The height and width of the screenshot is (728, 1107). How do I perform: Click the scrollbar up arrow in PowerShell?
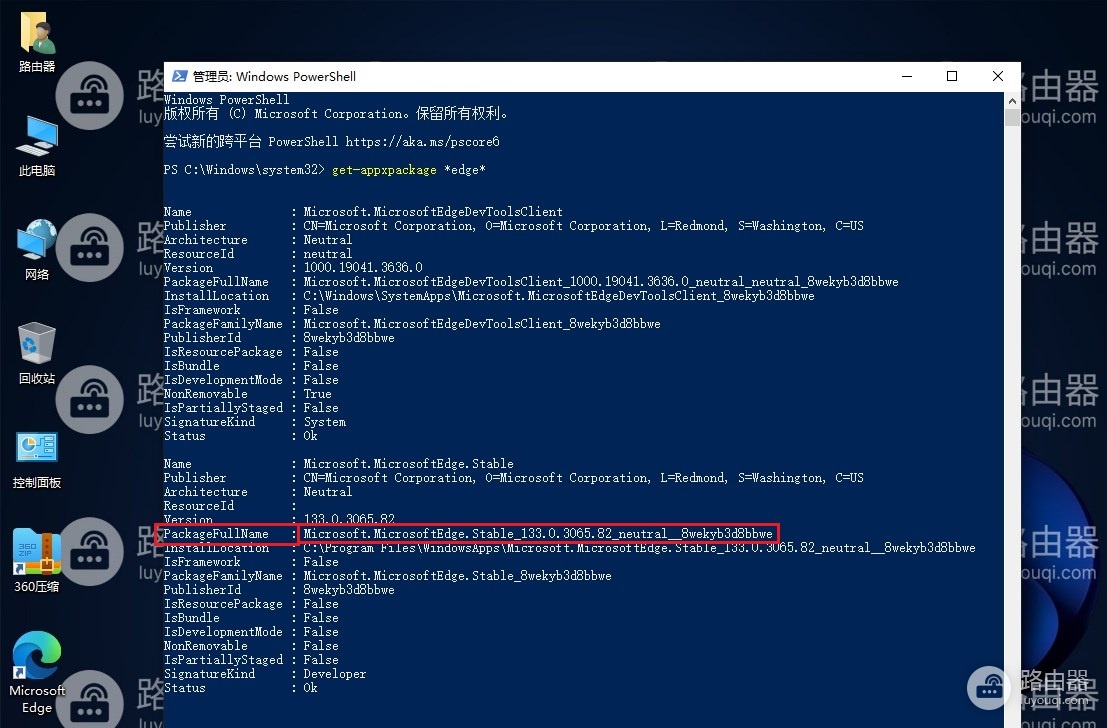1012,100
